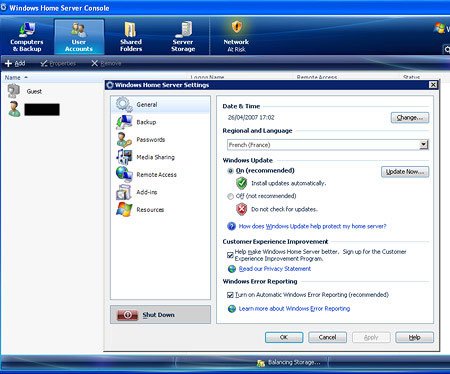
Task: Open the Resources settings category
Action: (160, 210)
